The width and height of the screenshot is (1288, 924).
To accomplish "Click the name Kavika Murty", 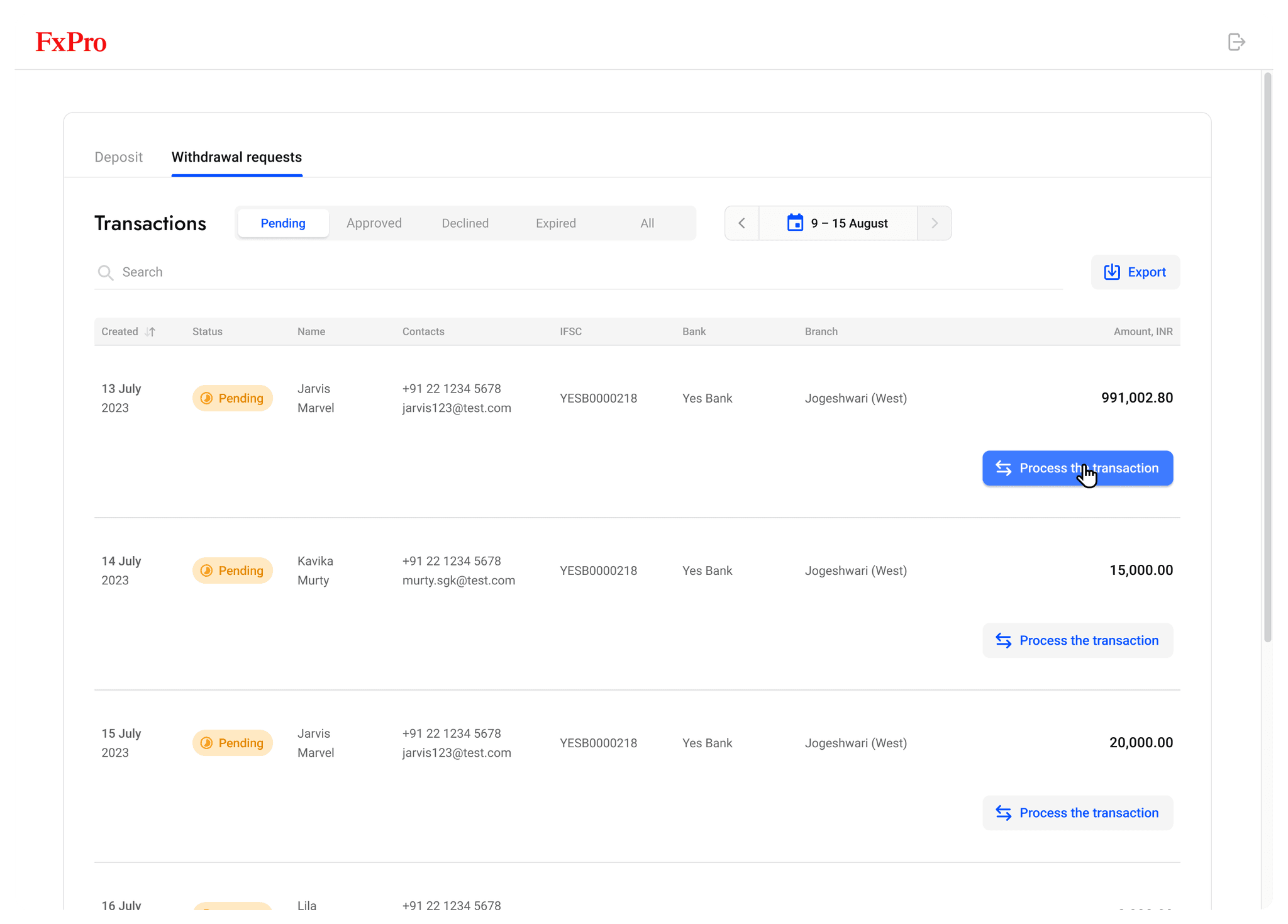I will click(x=315, y=571).
